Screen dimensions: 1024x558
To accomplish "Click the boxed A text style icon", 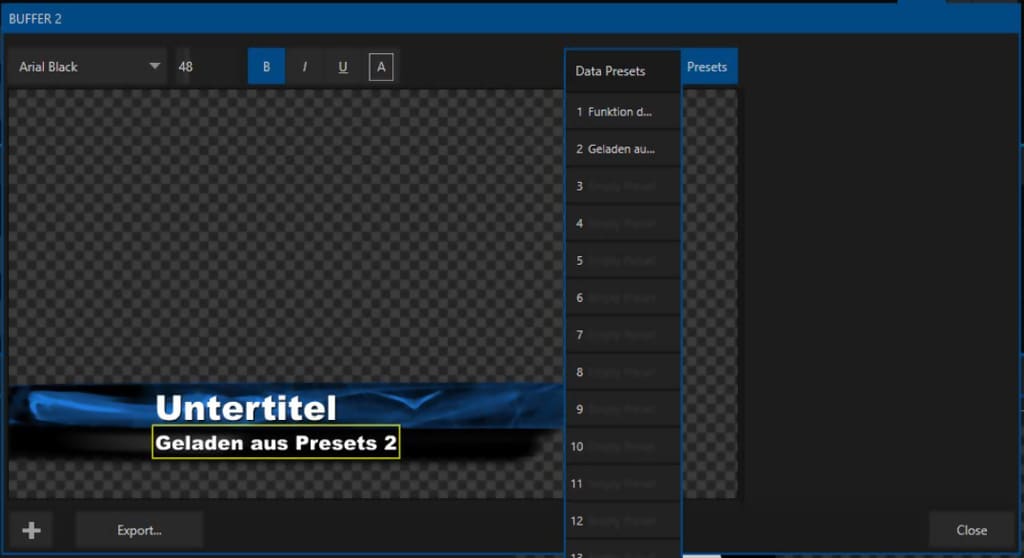I will coord(380,67).
